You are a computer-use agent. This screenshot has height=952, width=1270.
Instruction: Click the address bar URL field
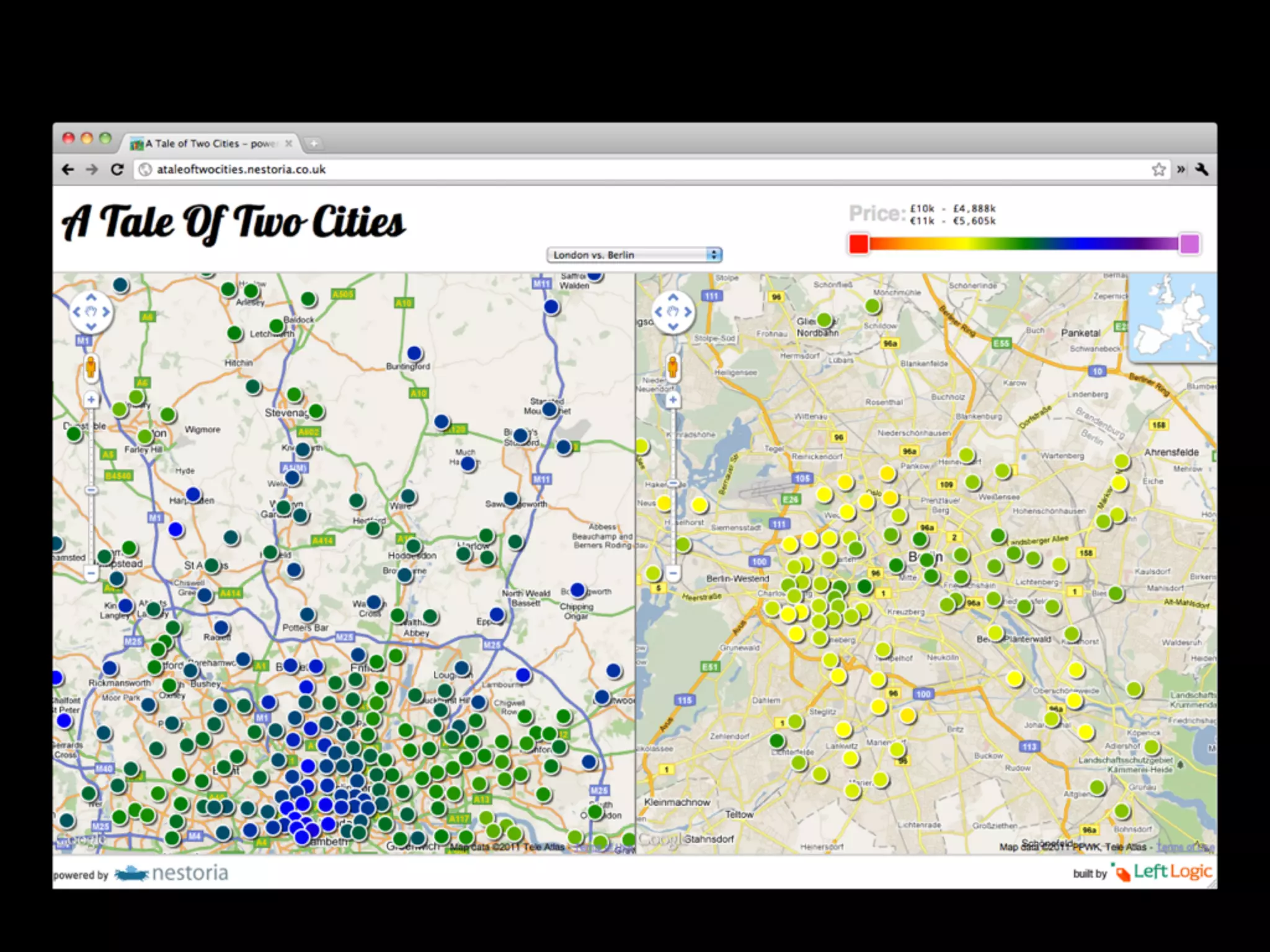pyautogui.click(x=620, y=169)
